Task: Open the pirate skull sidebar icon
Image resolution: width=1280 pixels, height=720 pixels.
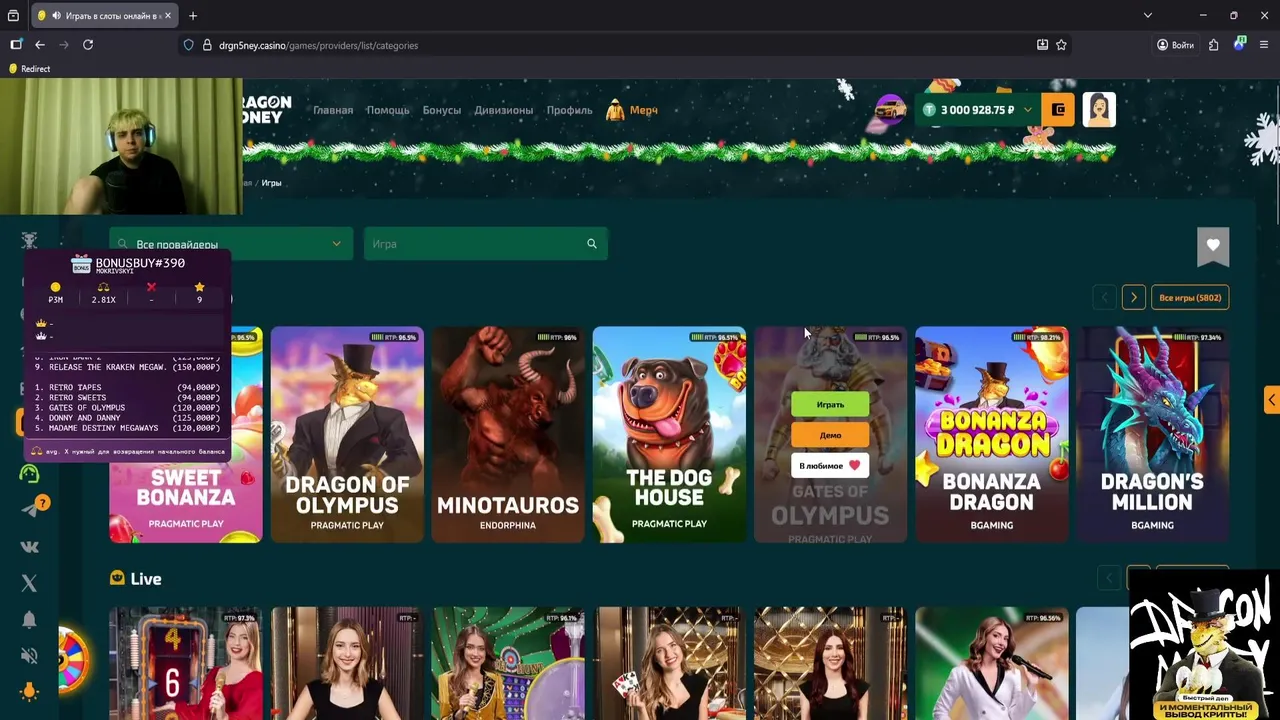Action: (29, 240)
